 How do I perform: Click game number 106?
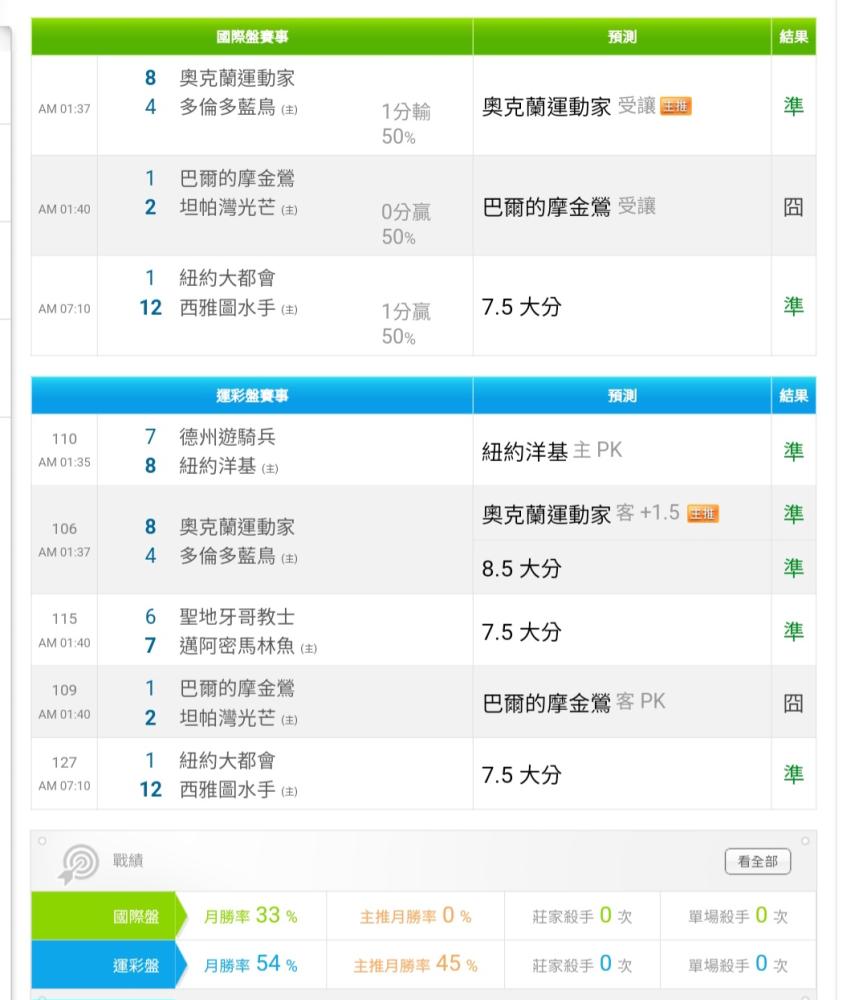64,529
